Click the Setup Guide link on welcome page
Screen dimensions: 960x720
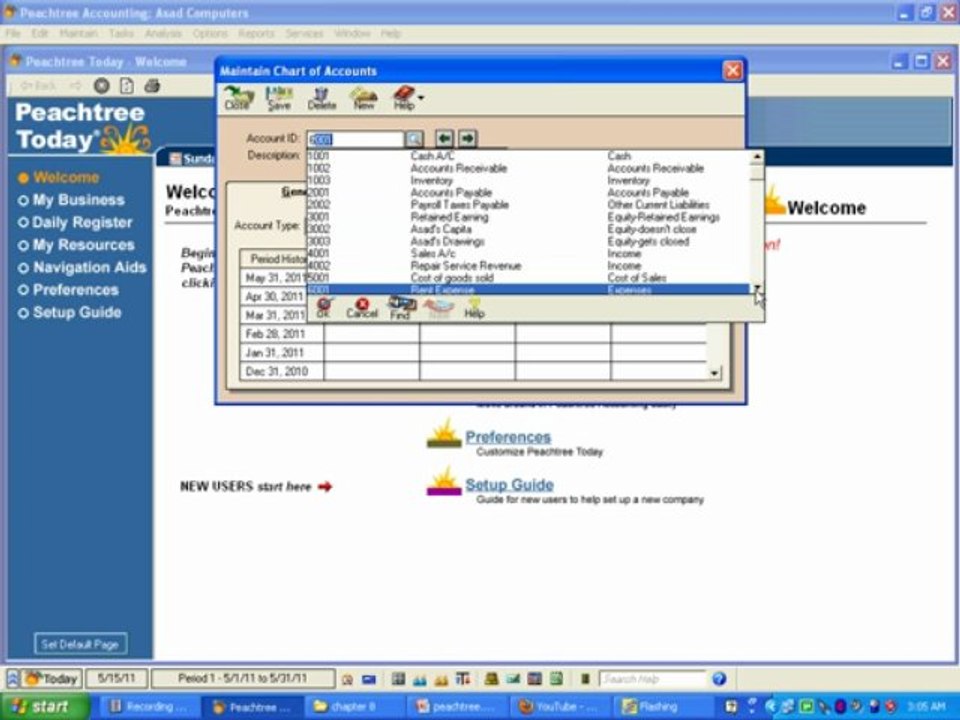click(509, 485)
